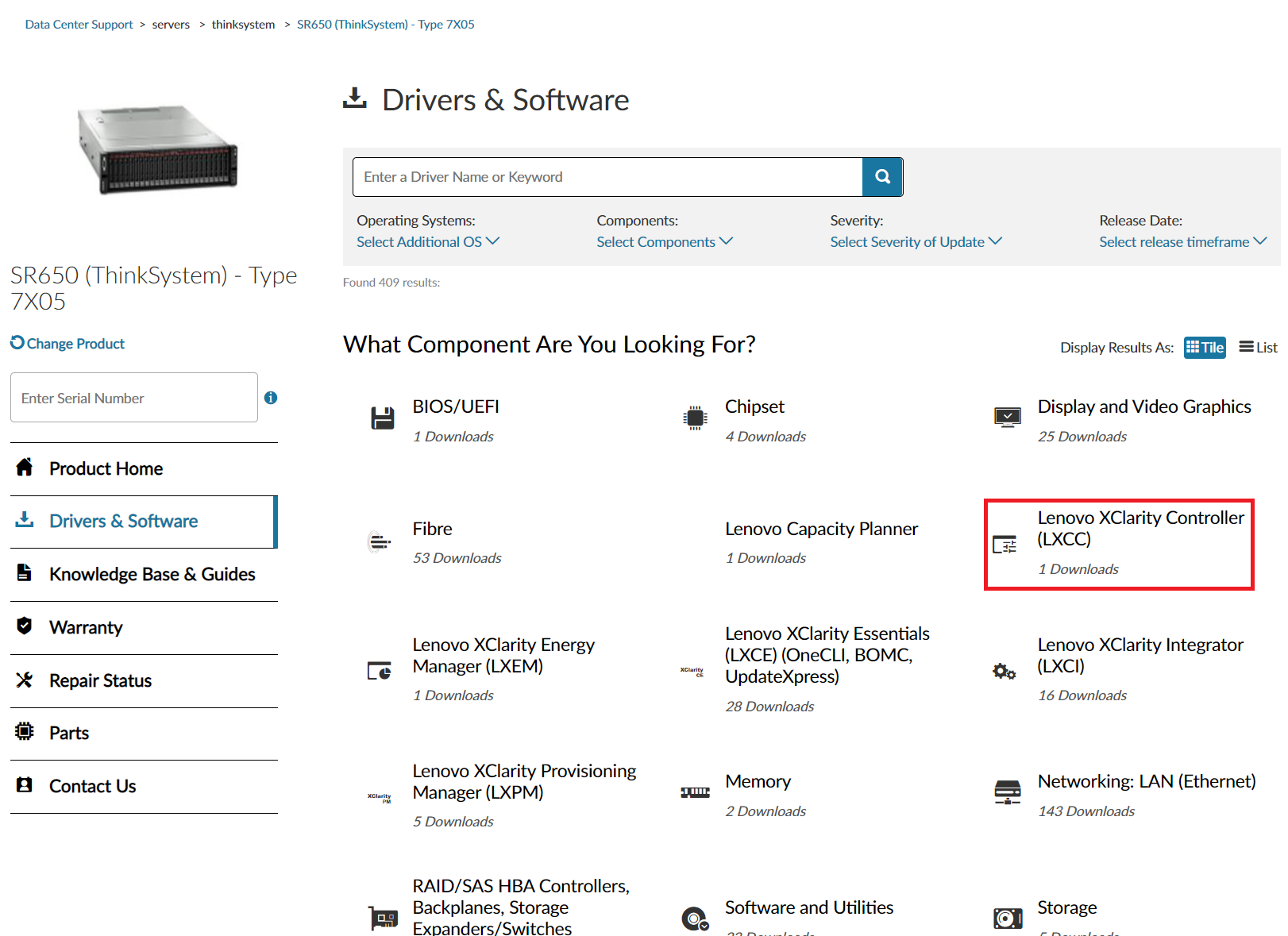Open the Lenovo Capacity Planner tile
1288x936 pixels.
[x=821, y=529]
